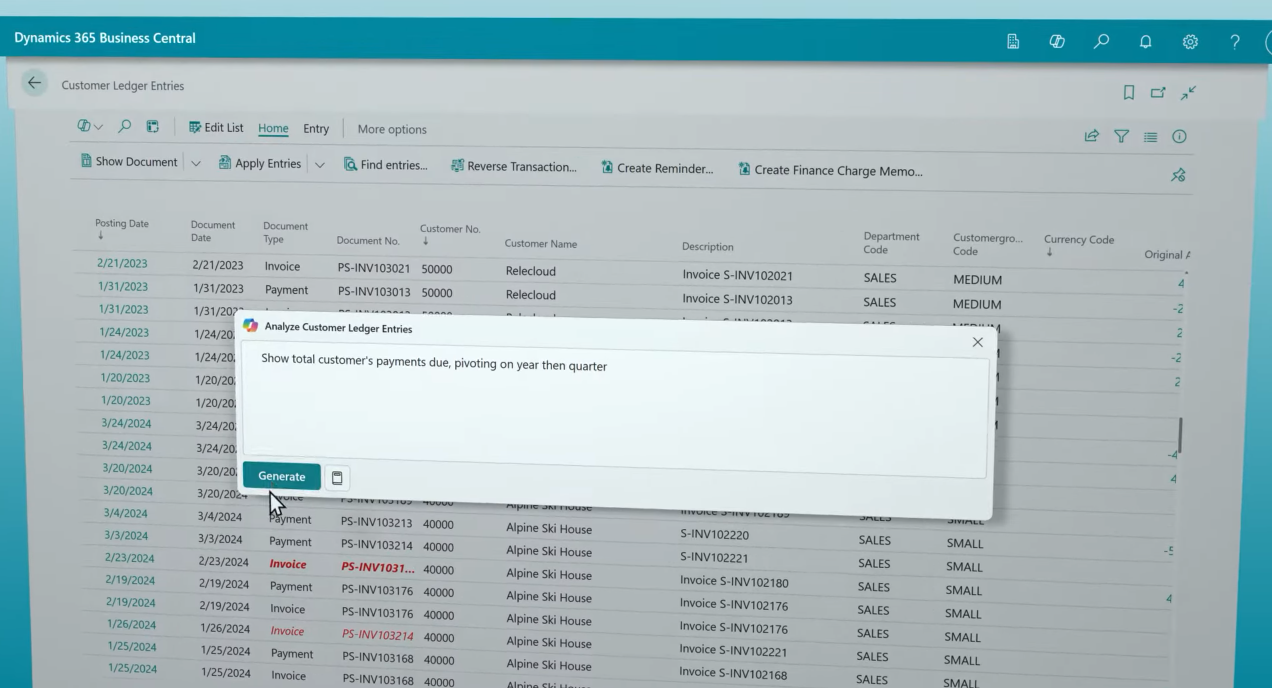Click the document icon in the top bar
The height and width of the screenshot is (688, 1272).
(x=1012, y=41)
